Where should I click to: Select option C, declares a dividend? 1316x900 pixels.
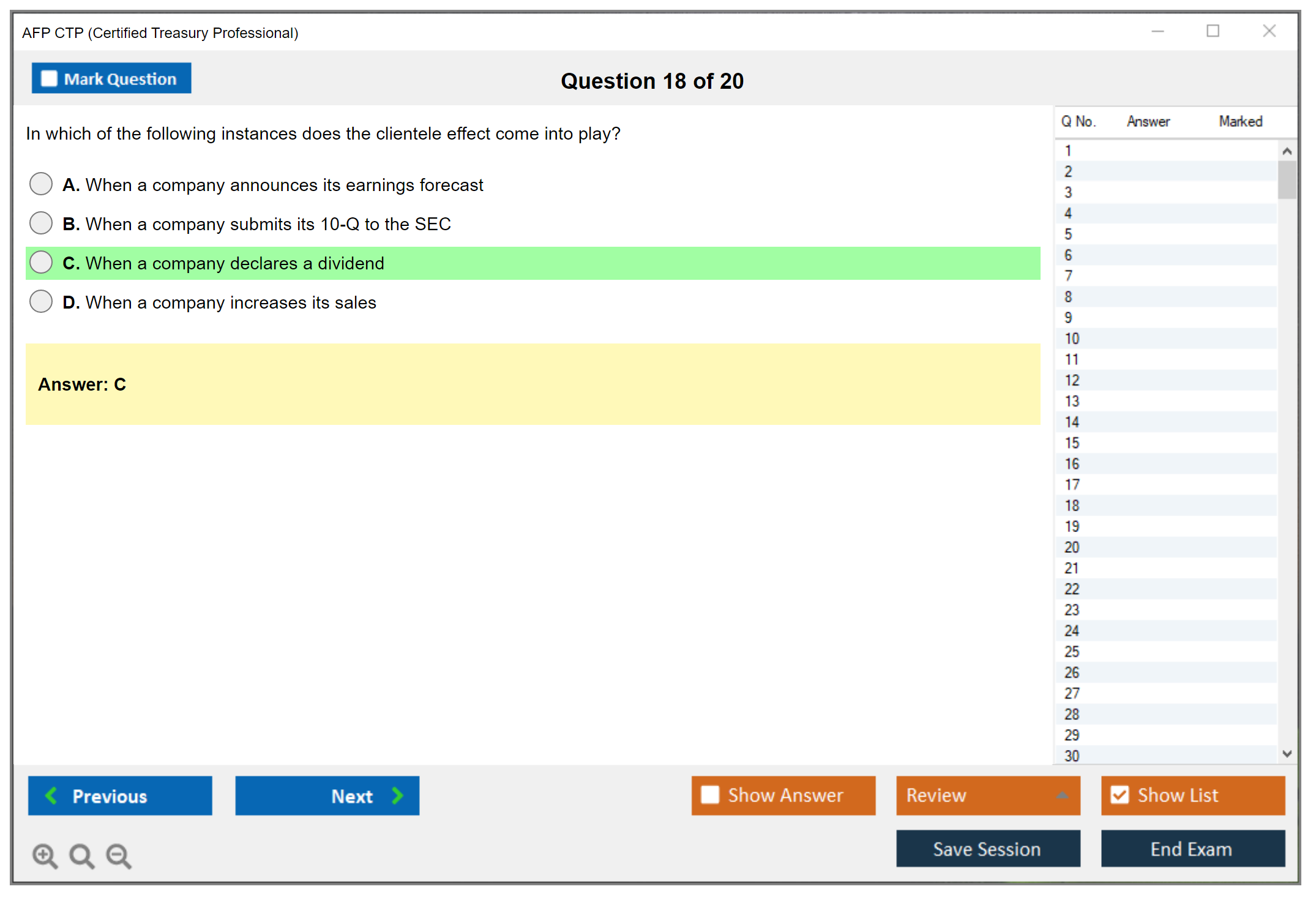tap(41, 262)
